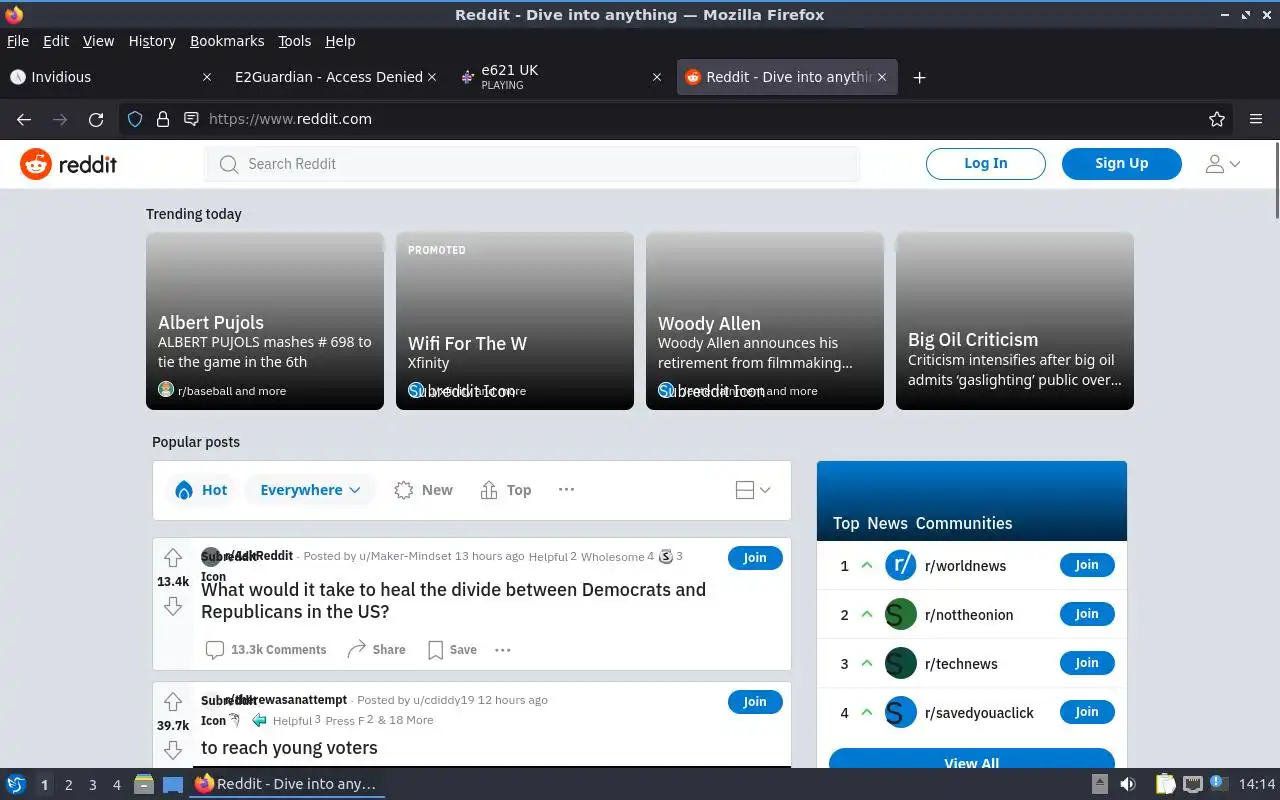Open more options ellipsis on first post
Viewport: 1280px width, 800px height.
[x=503, y=650]
